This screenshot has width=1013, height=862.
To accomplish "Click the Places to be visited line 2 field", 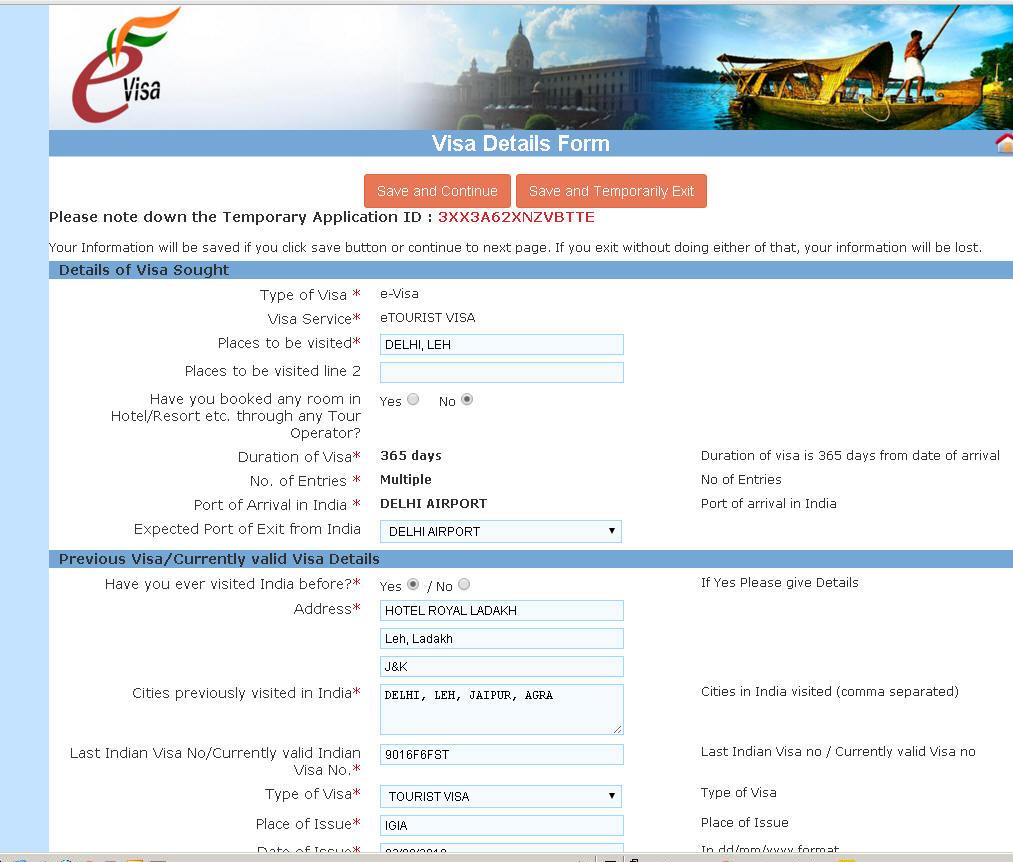I will point(501,372).
